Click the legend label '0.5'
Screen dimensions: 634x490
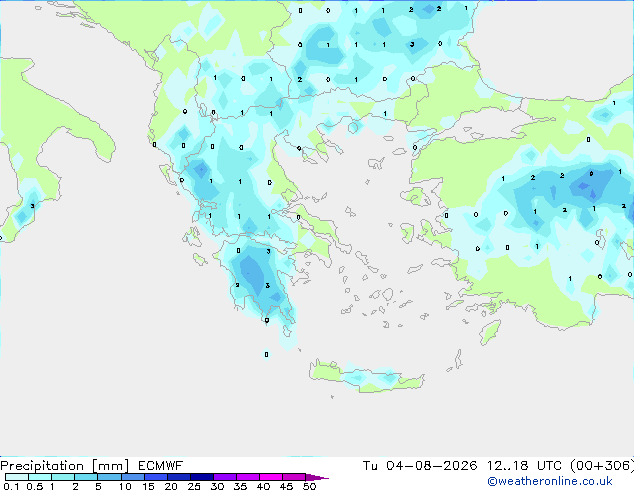click(x=34, y=486)
